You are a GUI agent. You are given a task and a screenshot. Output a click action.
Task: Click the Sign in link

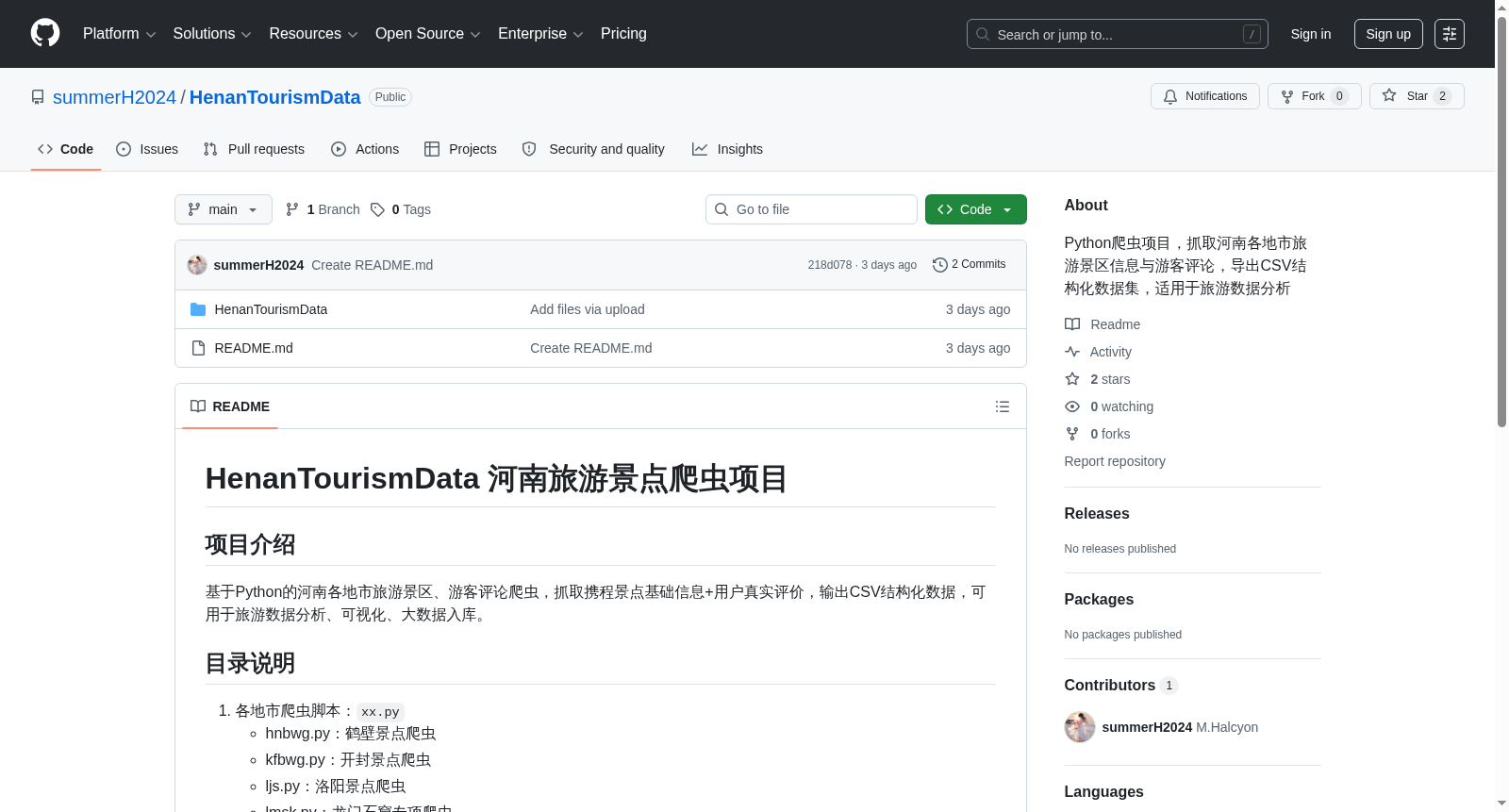1311,34
